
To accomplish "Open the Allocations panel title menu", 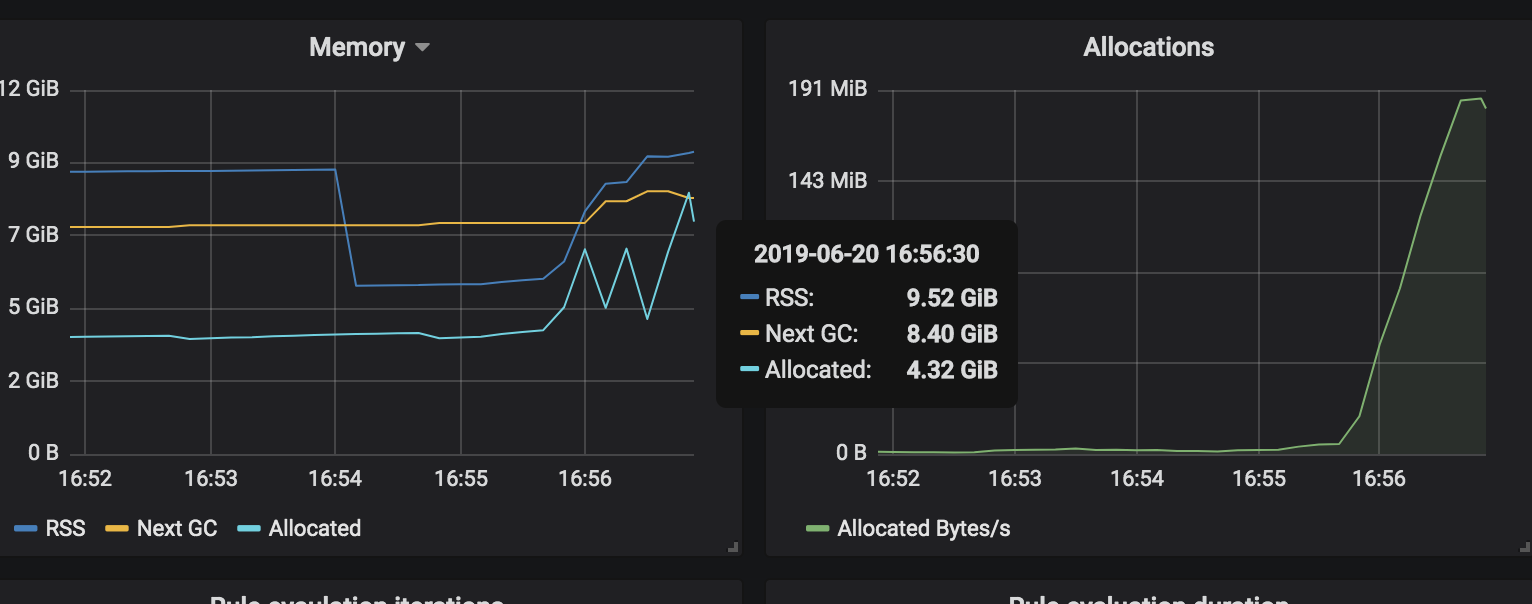I will point(1148,46).
